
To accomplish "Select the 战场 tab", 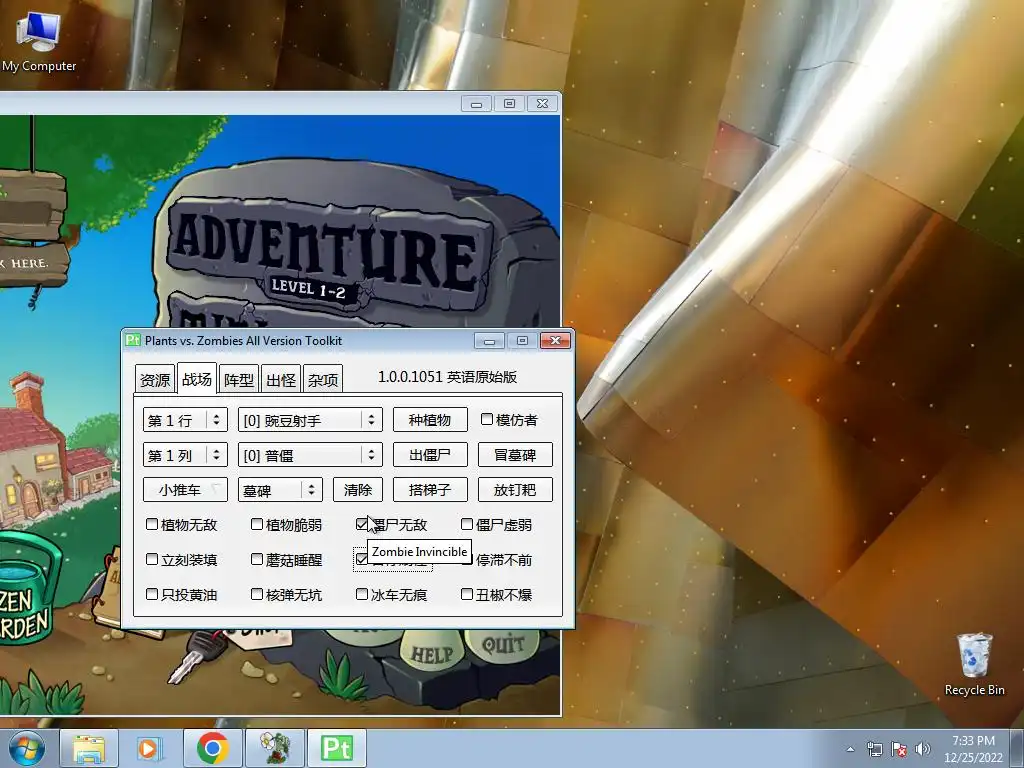I will [197, 379].
